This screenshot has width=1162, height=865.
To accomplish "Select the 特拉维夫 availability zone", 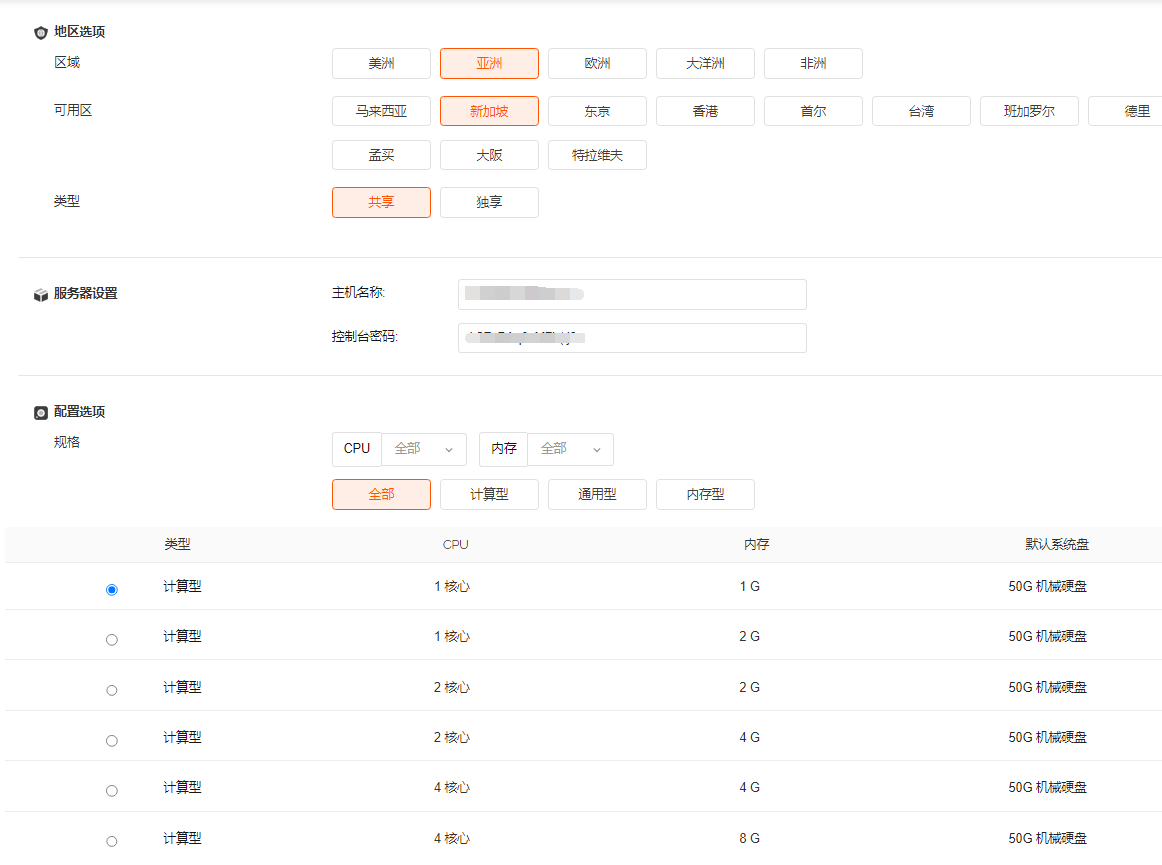I will (x=597, y=156).
